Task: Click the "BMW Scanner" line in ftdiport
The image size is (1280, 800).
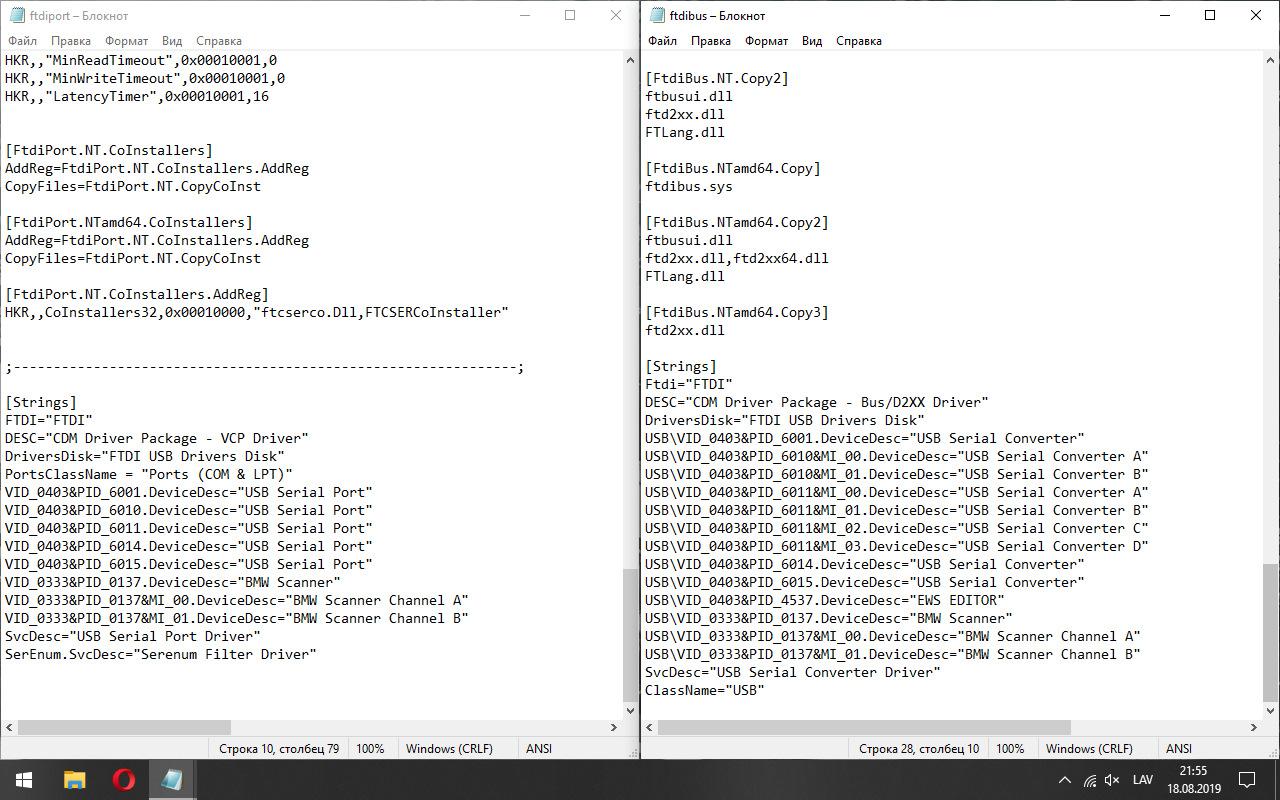Action: 173,582
